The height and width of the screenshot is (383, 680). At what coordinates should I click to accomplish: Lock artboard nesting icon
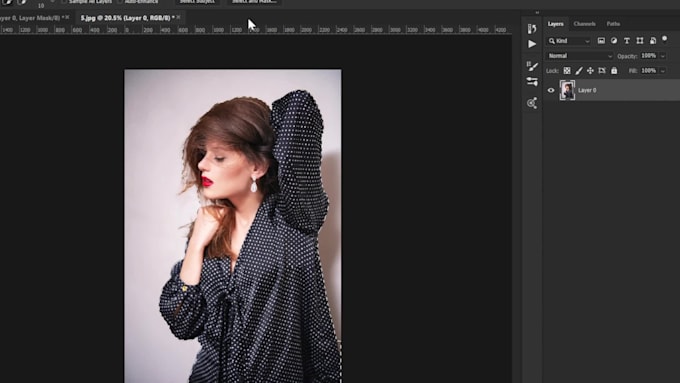pos(602,71)
